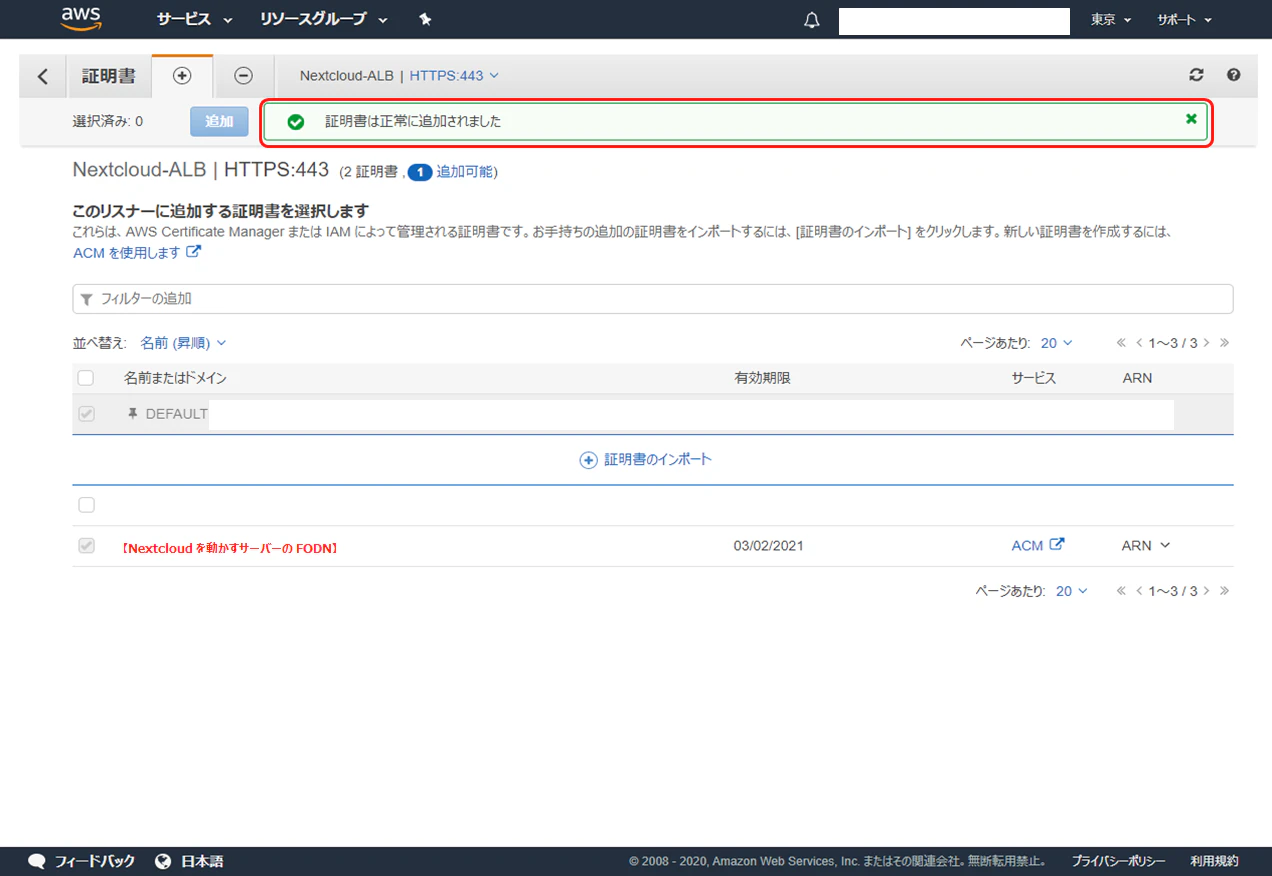Toggle the select-all checkbox in the table header
Image resolution: width=1272 pixels, height=876 pixels.
click(x=86, y=378)
